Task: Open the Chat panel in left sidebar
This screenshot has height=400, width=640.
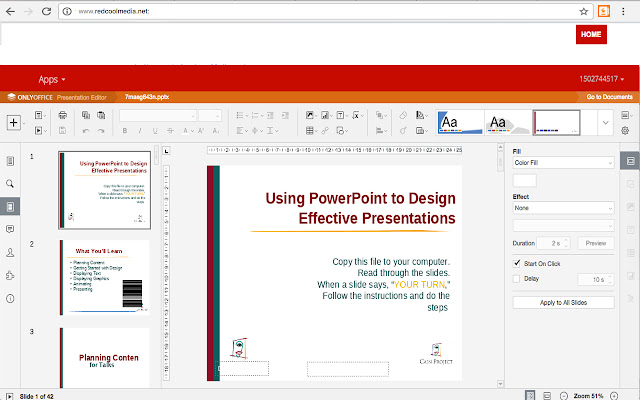Action: [x=10, y=252]
